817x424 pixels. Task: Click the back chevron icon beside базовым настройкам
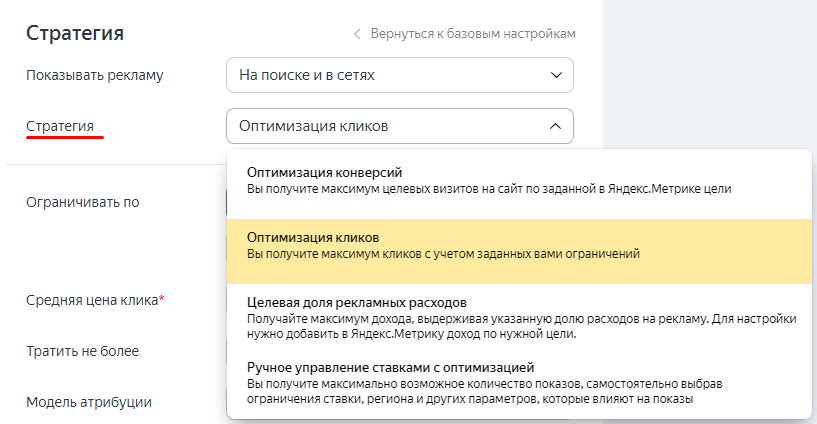357,34
